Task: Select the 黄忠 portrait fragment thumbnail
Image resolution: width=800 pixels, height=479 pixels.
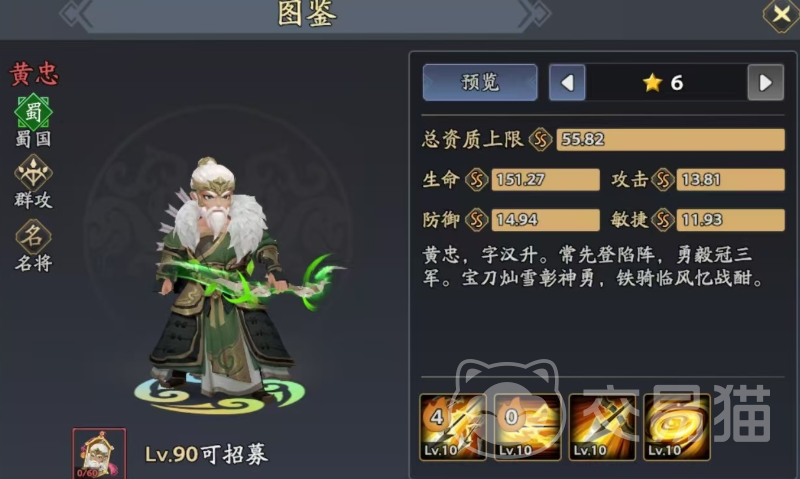Action: coord(99,453)
